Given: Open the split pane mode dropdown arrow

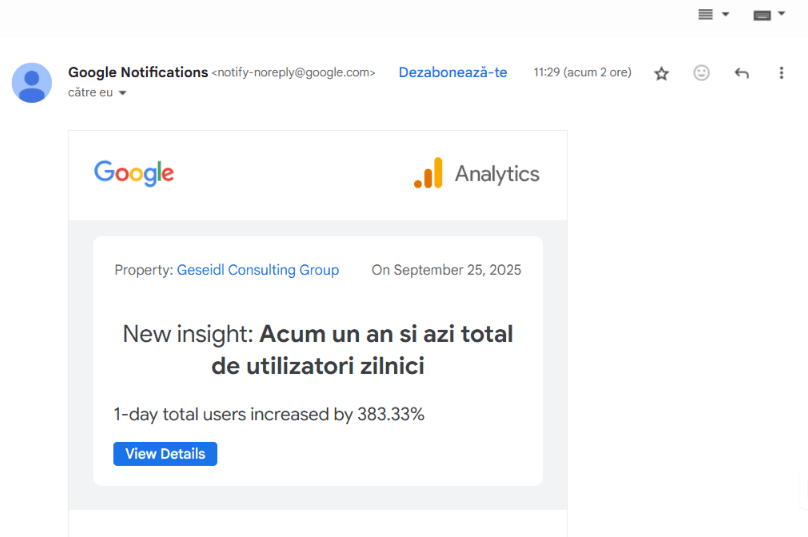Looking at the screenshot, I should 726,14.
